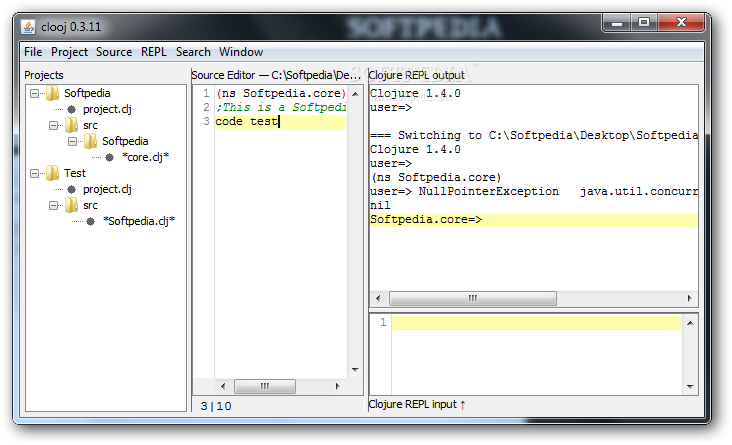Click REPL output horizontal scrollbar thumb
Viewport: 732px width, 445px height.
pos(472,298)
